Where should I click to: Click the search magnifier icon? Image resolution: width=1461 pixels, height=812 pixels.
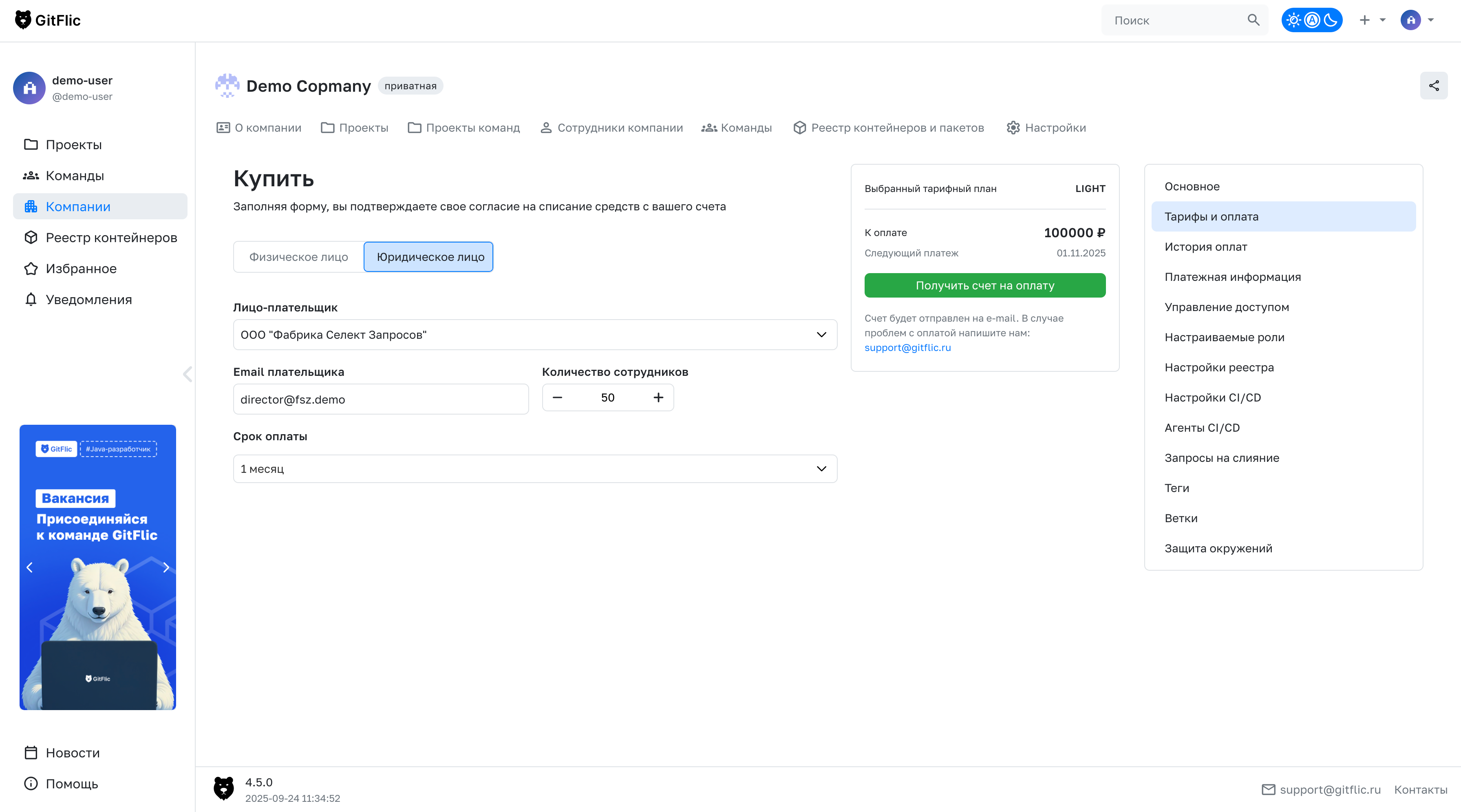pos(1253,20)
